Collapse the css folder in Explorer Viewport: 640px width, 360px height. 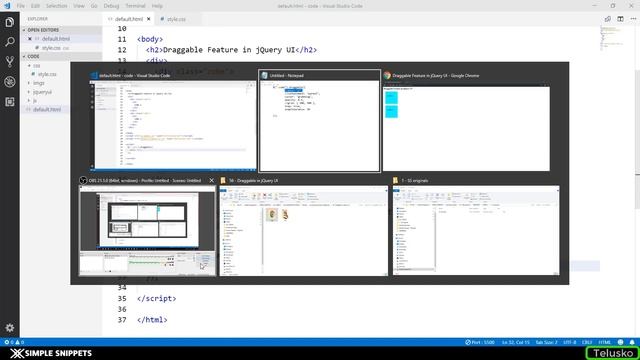point(36,65)
